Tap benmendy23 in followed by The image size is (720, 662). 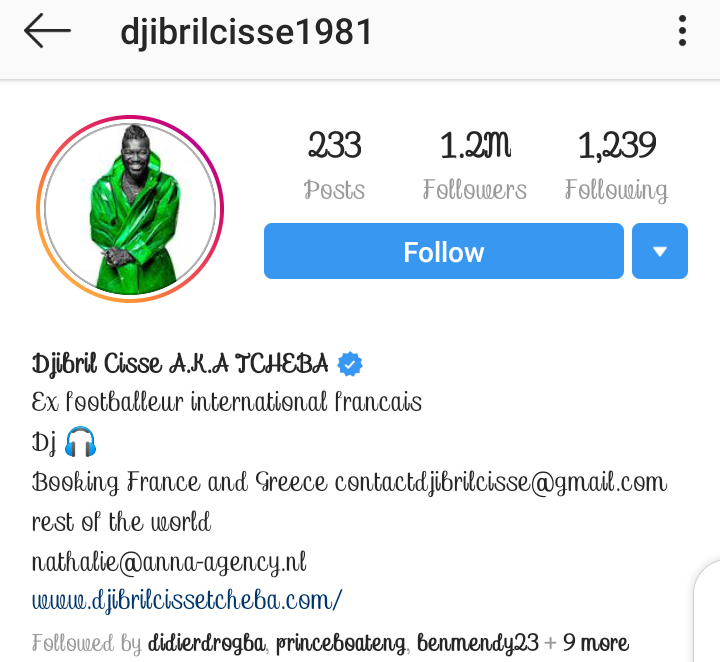click(478, 644)
